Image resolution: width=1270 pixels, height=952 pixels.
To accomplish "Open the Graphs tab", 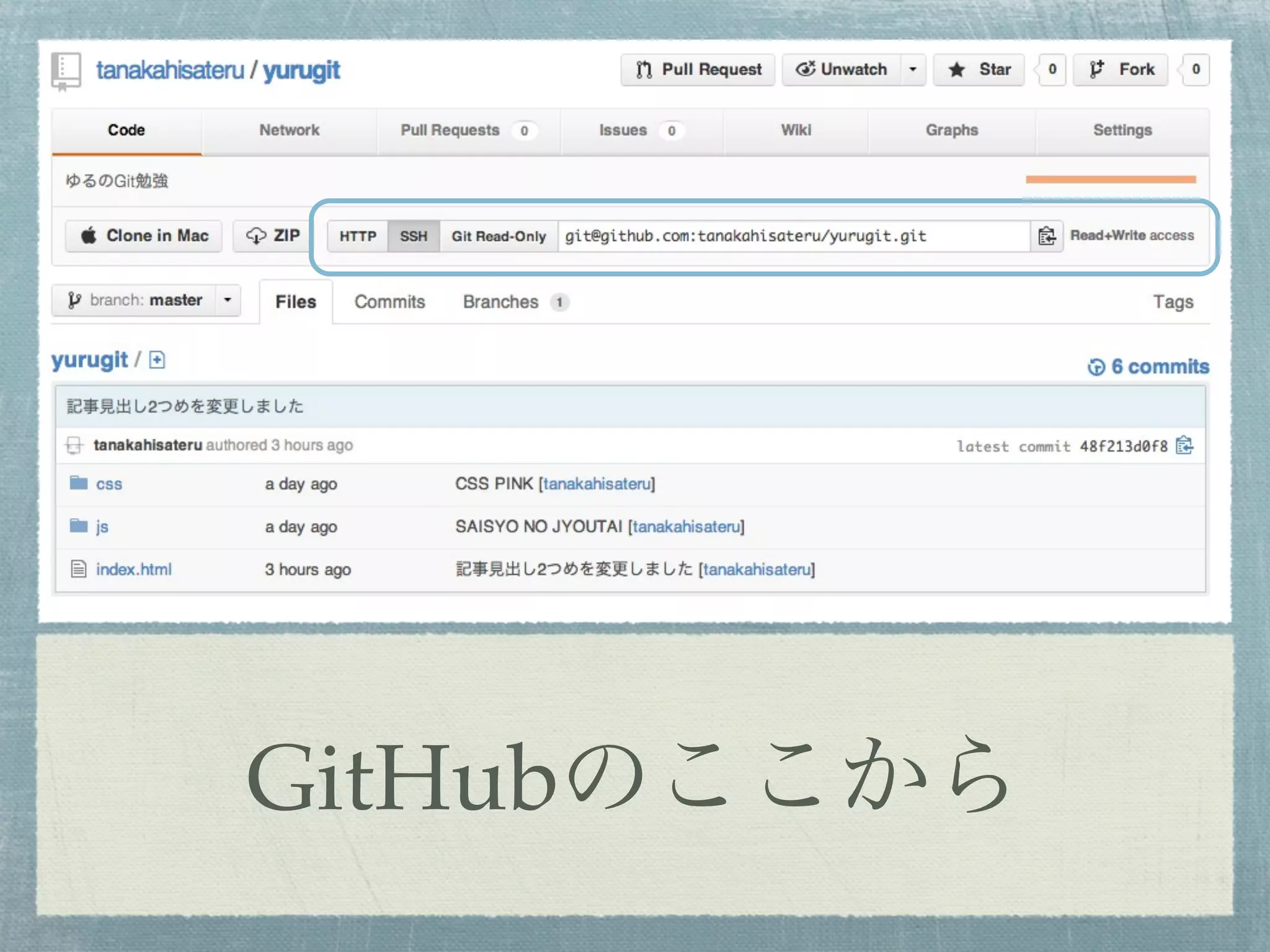I will (x=951, y=130).
